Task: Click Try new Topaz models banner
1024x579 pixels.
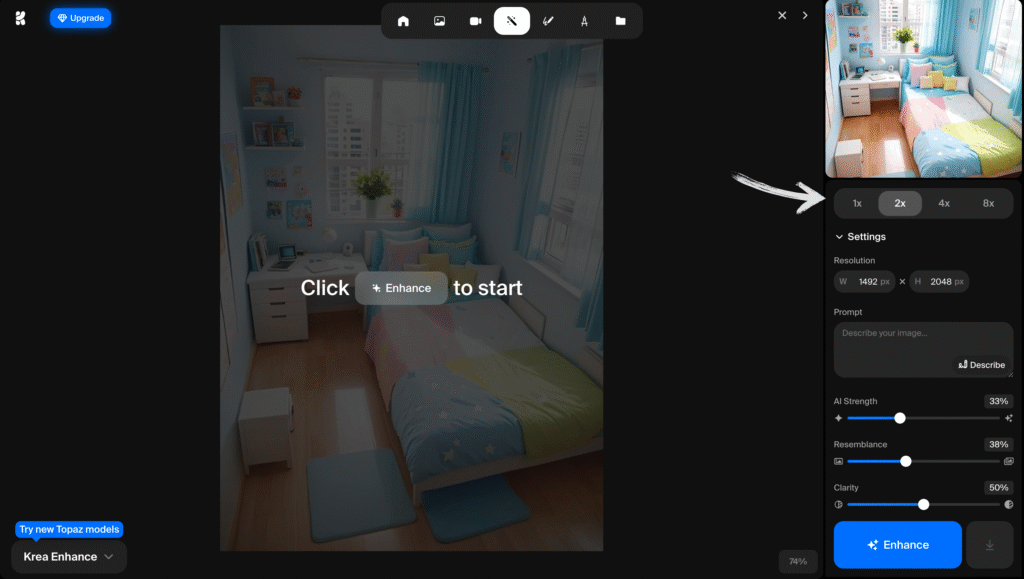Action: 69,529
